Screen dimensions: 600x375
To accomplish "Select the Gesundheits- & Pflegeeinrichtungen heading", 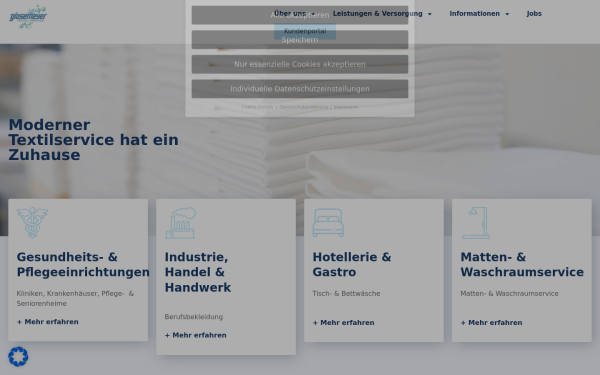I will pyautogui.click(x=83, y=264).
